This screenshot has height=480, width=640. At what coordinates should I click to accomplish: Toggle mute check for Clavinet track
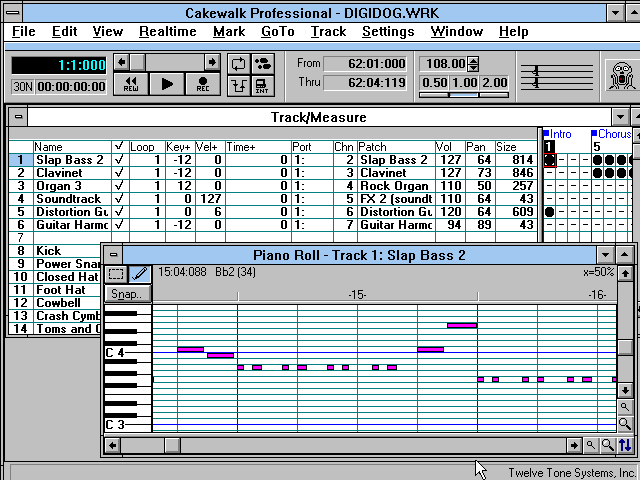click(x=120, y=173)
